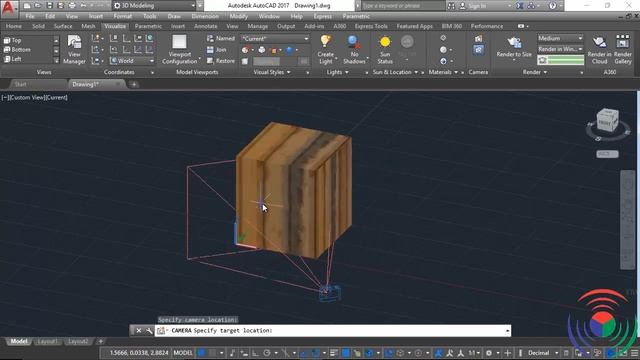Toggle the Show Cameras display icon
The image size is (640, 360).
pos(478,50)
